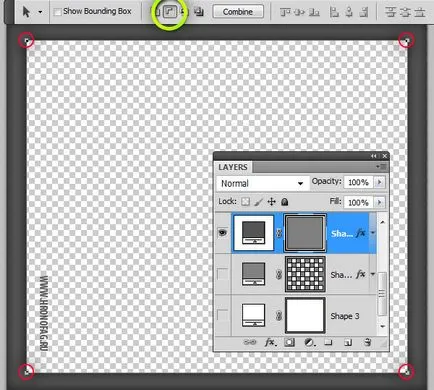Viewport: 434px width, 390px height.
Task: Click the Add layer mask icon
Action: pos(289,342)
